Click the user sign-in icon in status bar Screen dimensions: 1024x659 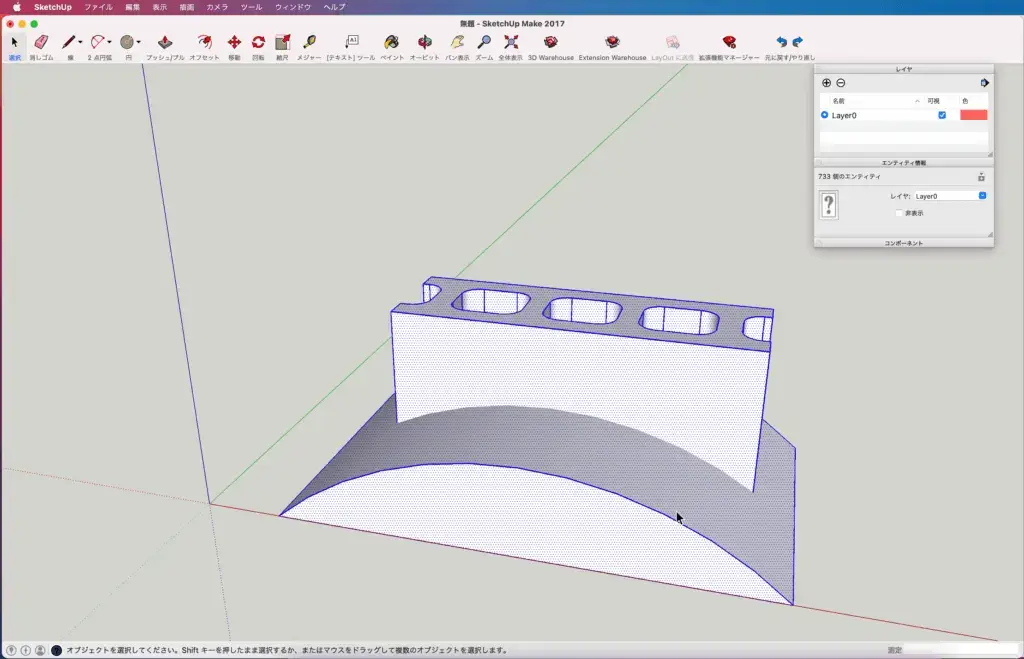[x=40, y=650]
